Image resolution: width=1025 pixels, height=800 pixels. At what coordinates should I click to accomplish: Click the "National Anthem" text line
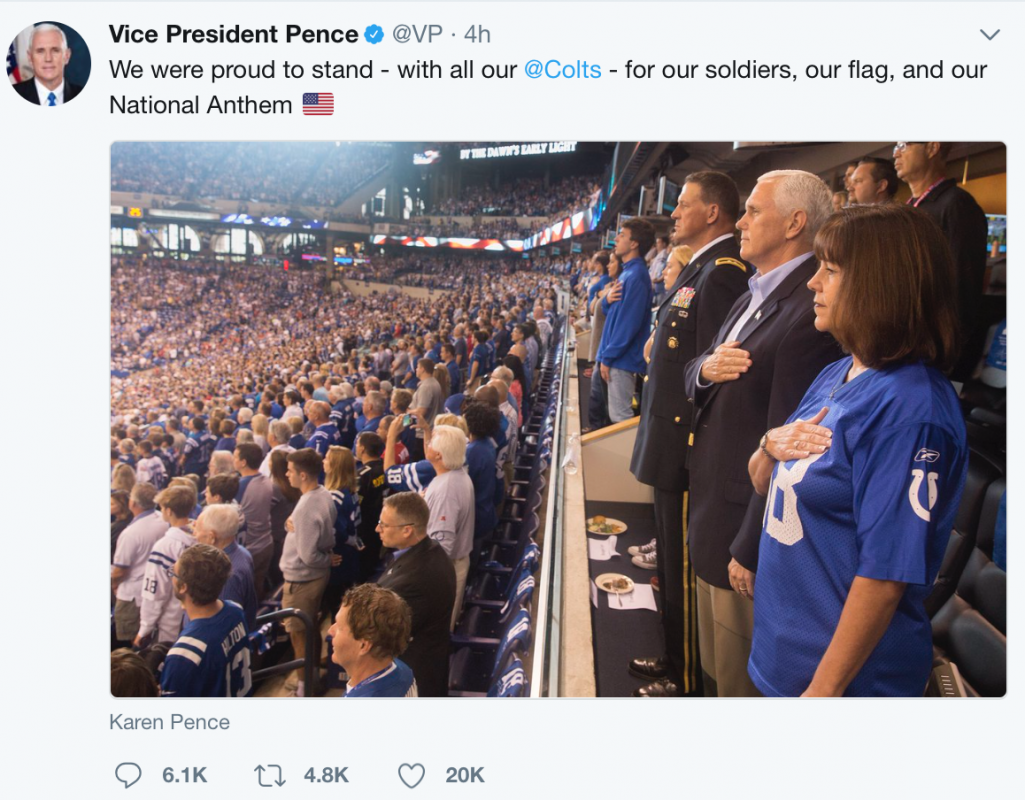point(201,105)
